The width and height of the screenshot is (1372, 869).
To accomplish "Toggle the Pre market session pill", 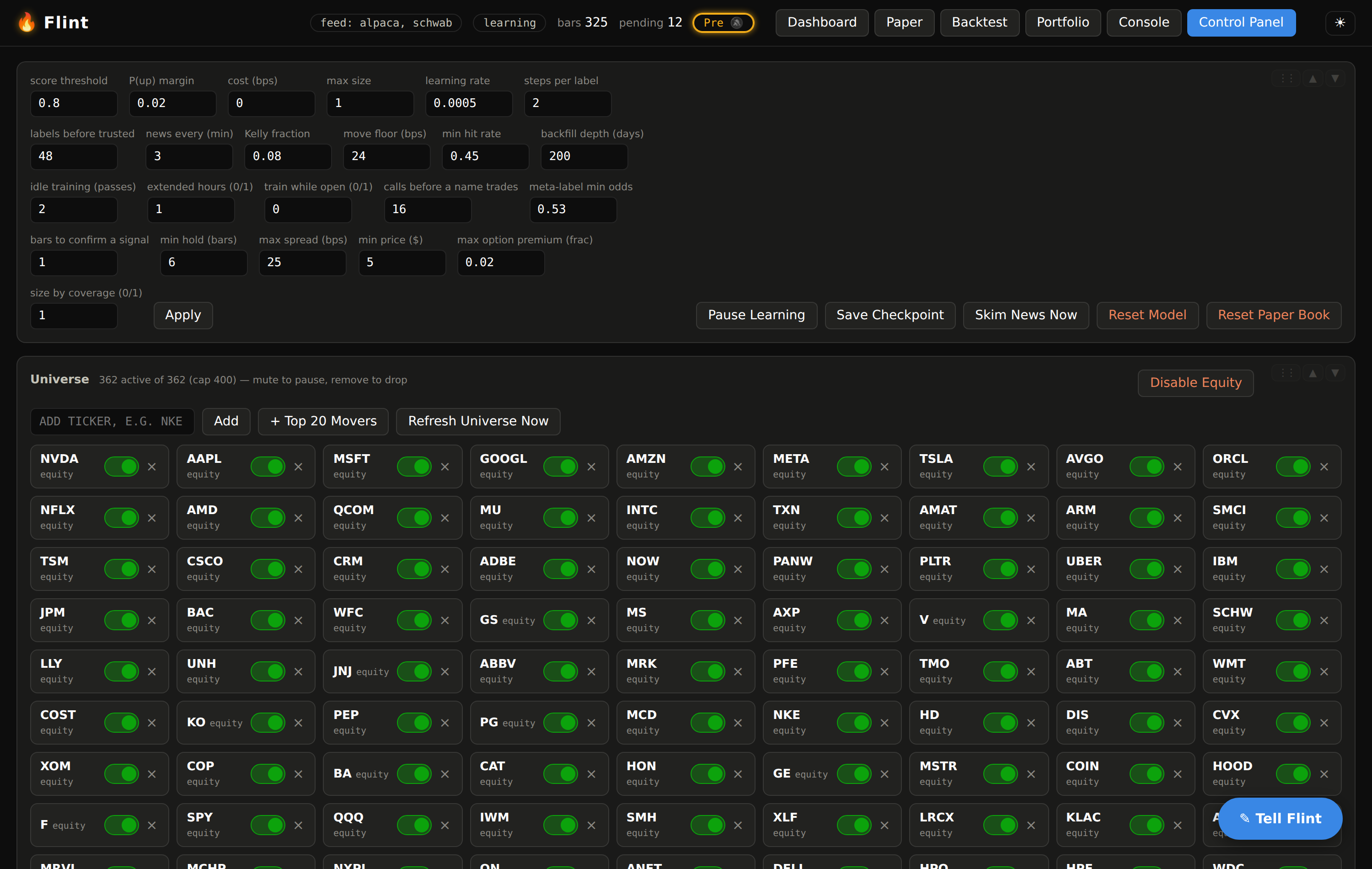I will pos(723,23).
